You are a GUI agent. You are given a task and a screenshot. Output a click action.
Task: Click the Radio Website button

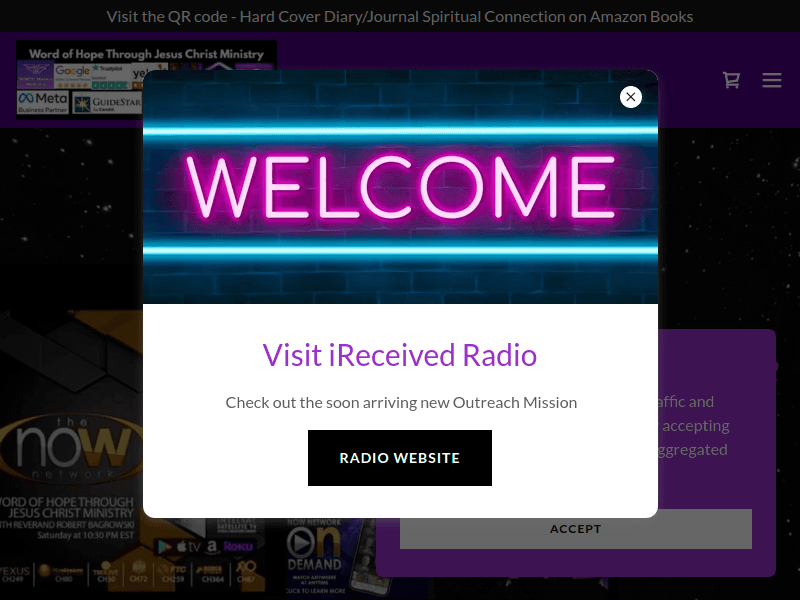(400, 458)
